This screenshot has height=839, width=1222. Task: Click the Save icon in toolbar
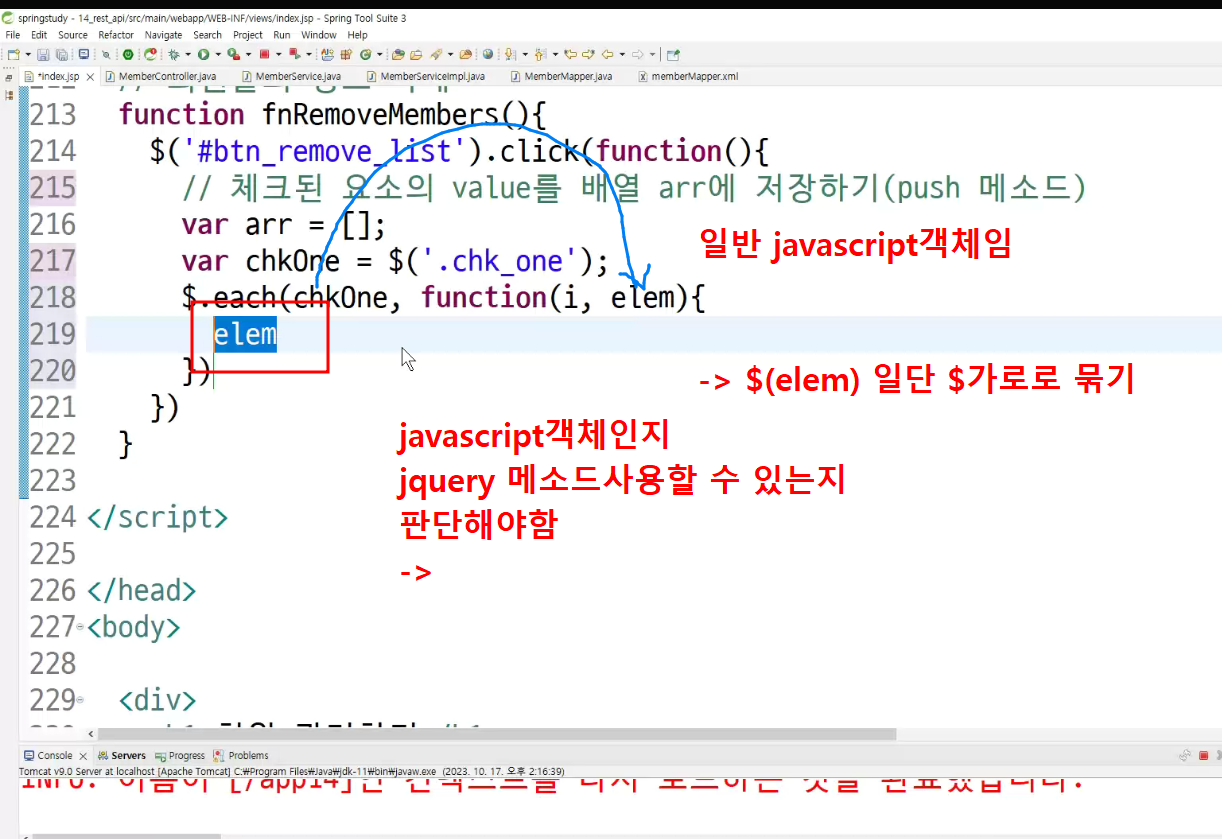pyautogui.click(x=43, y=54)
